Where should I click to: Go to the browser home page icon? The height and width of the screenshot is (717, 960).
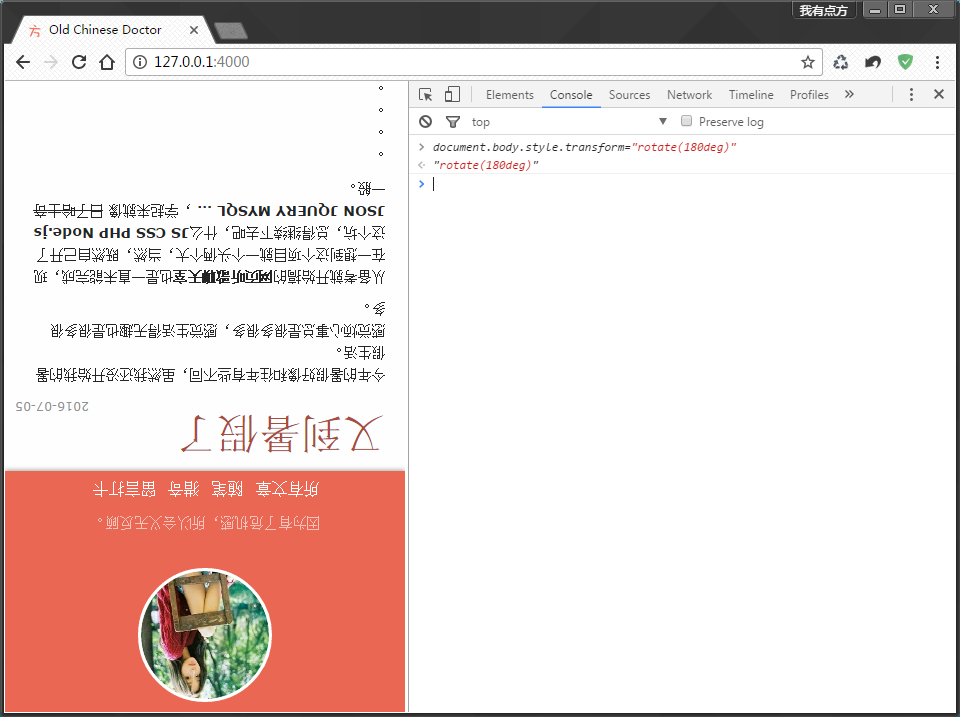(x=107, y=62)
